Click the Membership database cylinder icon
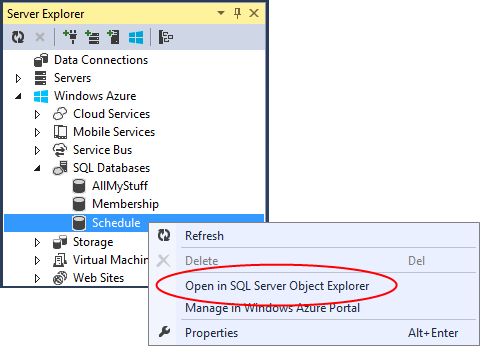Screen dimensions: 500x360 click(x=79, y=204)
